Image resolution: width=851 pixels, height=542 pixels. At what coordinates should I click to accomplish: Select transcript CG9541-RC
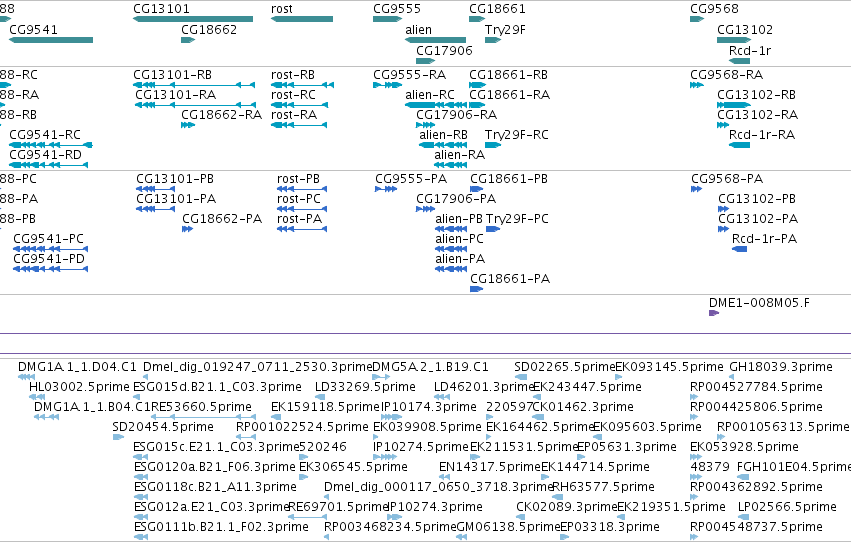pos(51,145)
